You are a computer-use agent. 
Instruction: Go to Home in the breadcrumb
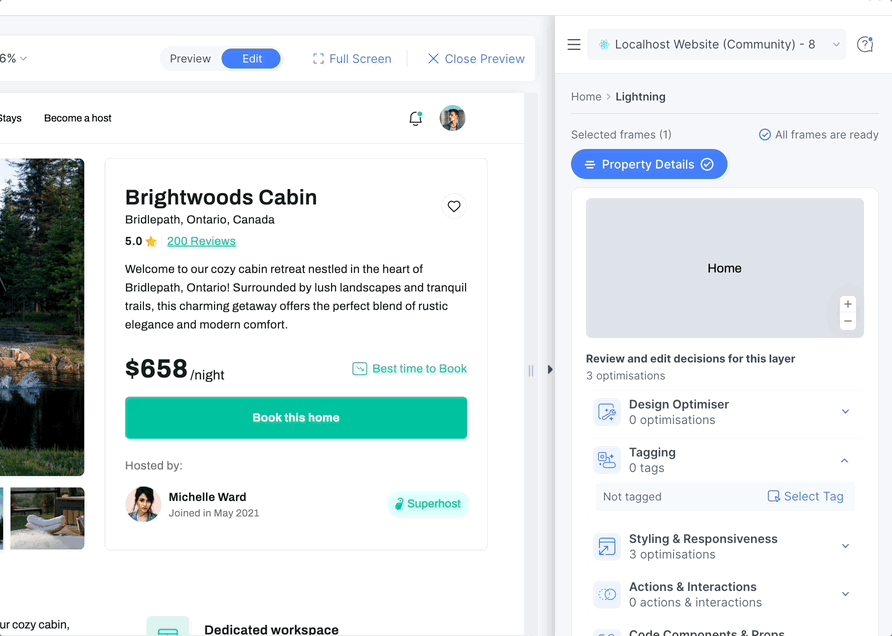point(586,97)
